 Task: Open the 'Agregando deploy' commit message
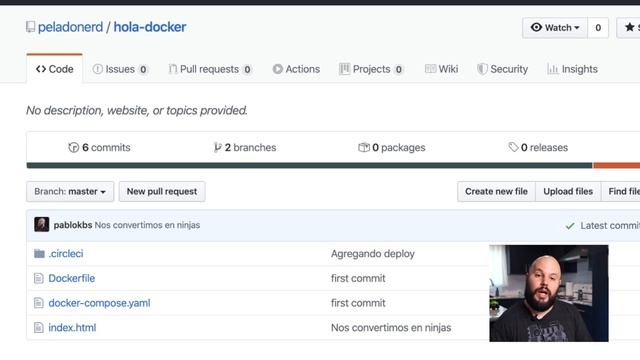pyautogui.click(x=373, y=253)
